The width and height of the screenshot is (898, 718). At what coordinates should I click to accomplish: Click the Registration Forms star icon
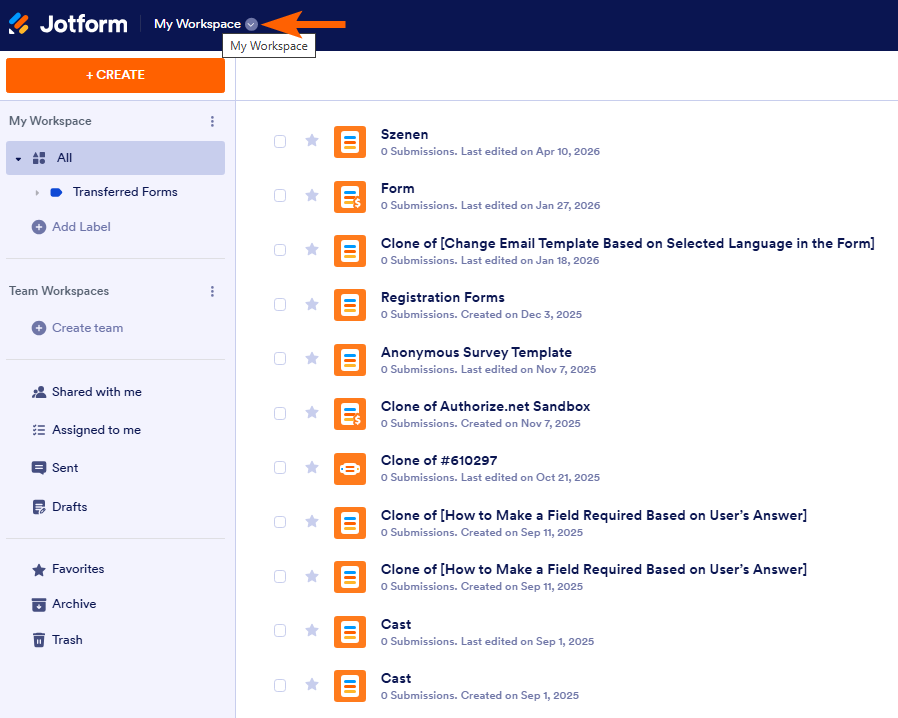point(312,304)
